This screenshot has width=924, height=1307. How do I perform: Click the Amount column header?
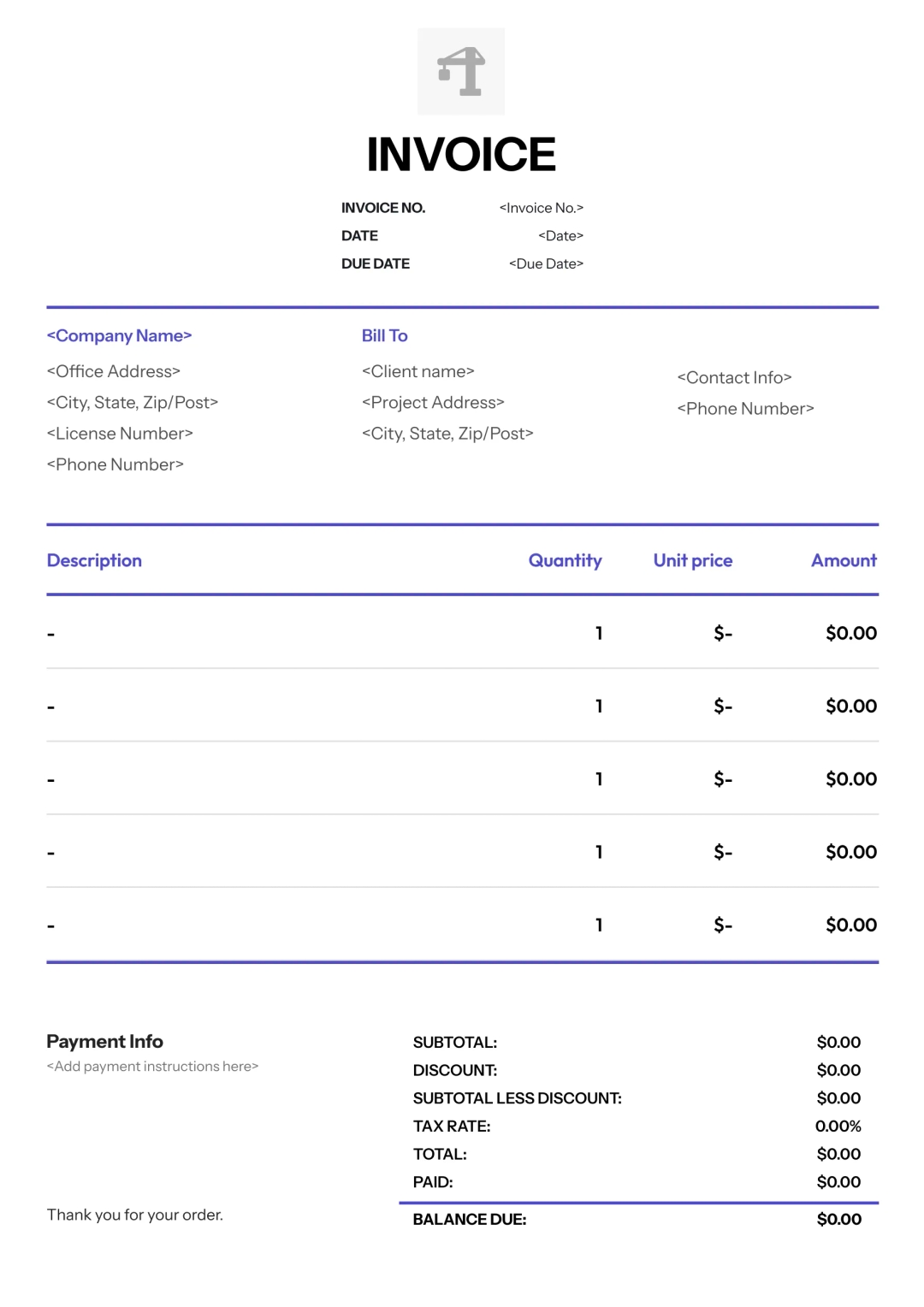[844, 561]
